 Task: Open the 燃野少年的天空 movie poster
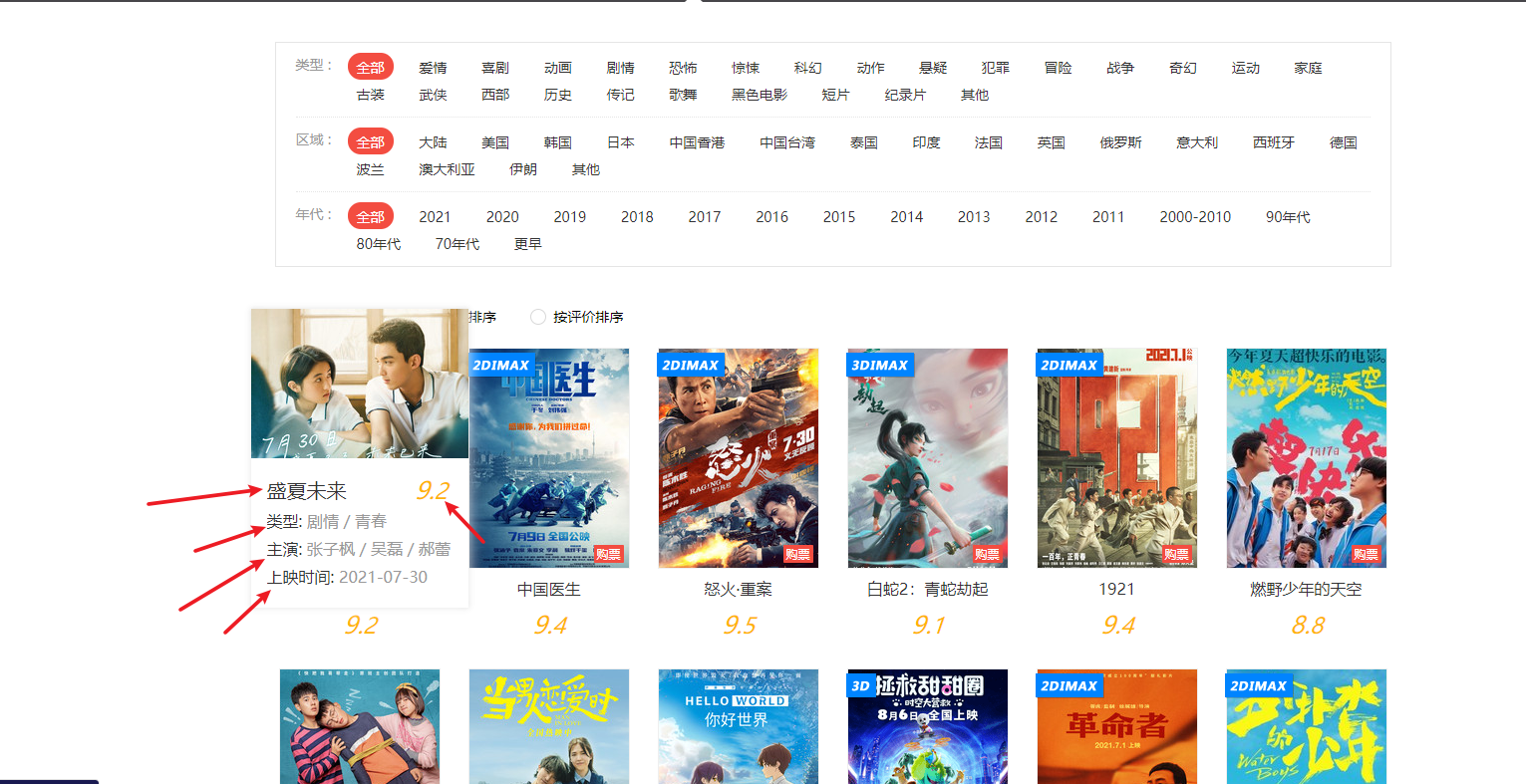[1307, 458]
